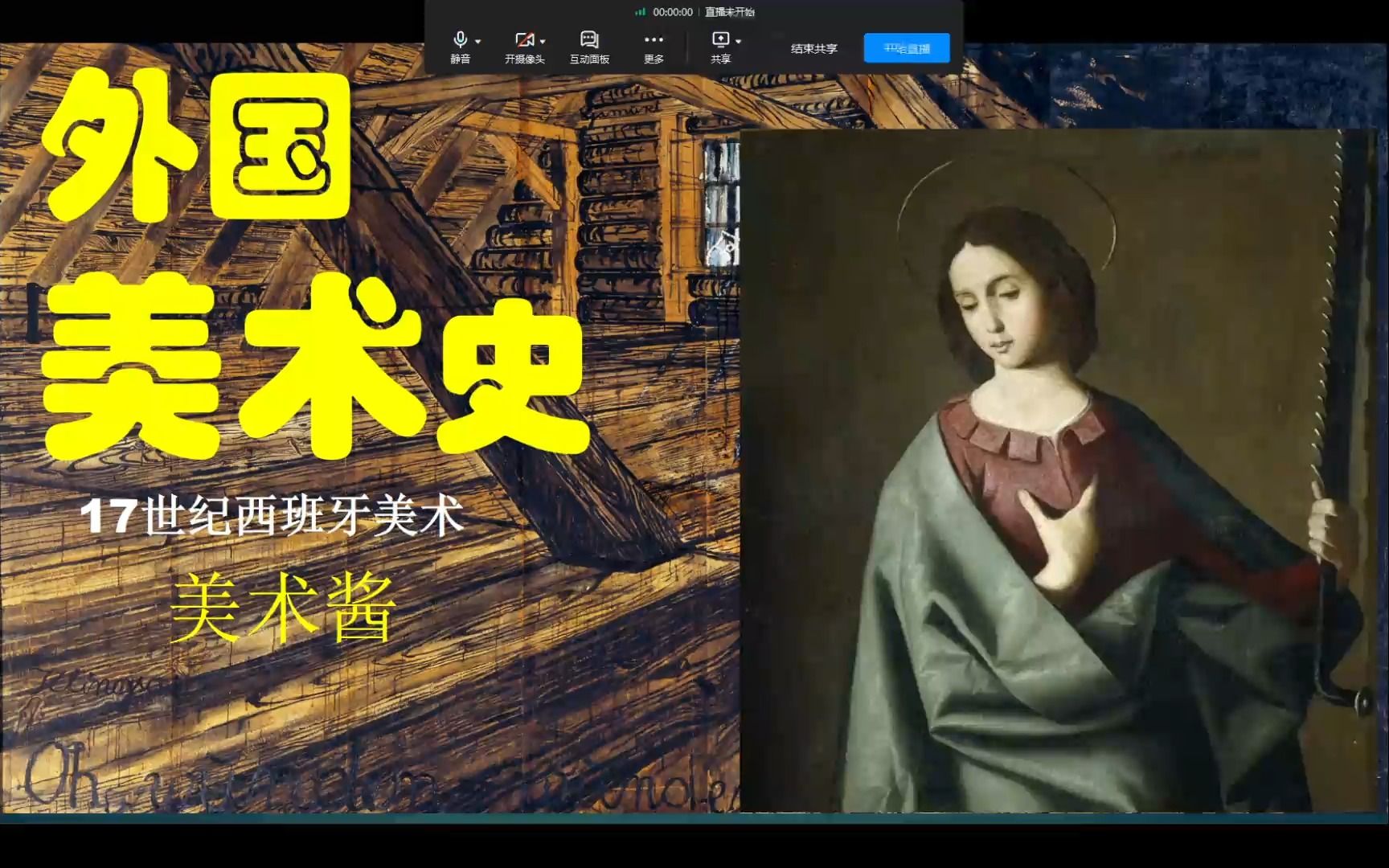Open the 互动面板 interaction panel
The width and height of the screenshot is (1389, 868).
(589, 47)
